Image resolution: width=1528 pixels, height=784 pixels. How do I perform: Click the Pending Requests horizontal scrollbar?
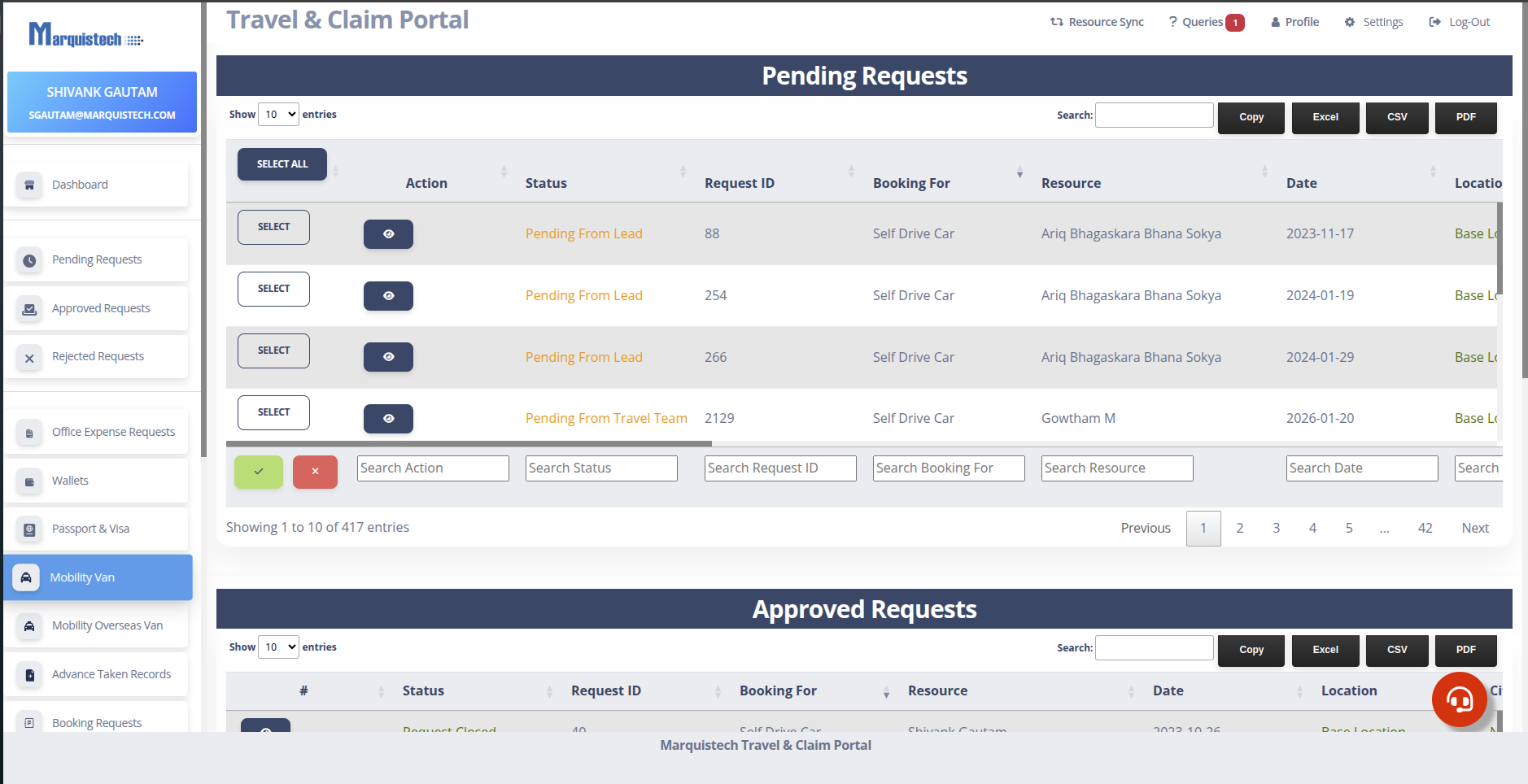tap(469, 444)
